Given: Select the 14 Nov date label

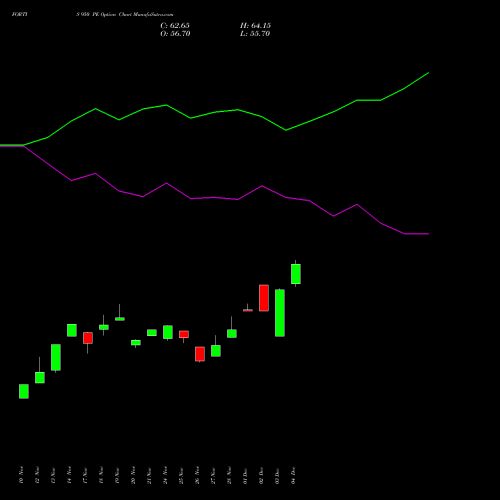Looking at the screenshot, I should (69, 475).
